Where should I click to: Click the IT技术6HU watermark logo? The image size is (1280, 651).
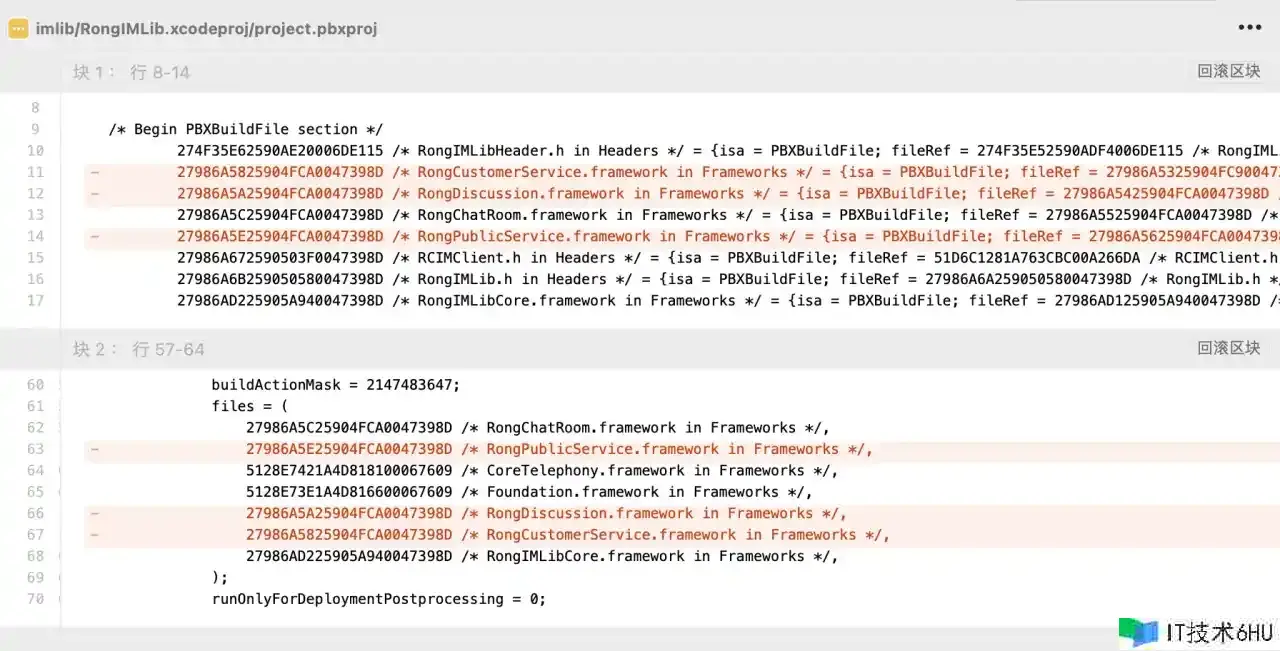1195,632
